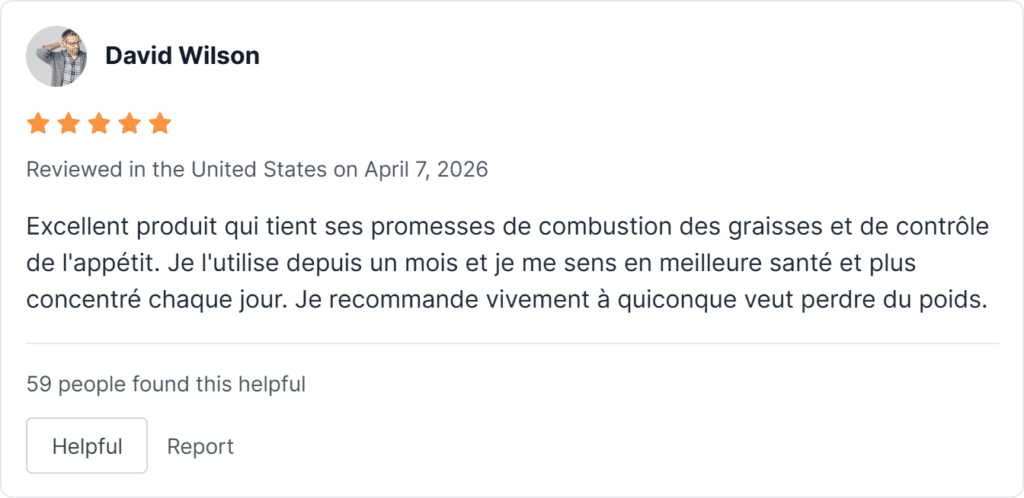Click the 'Reviewed in the United States' line
Screen dimensions: 1024x498
pyautogui.click(x=176, y=169)
